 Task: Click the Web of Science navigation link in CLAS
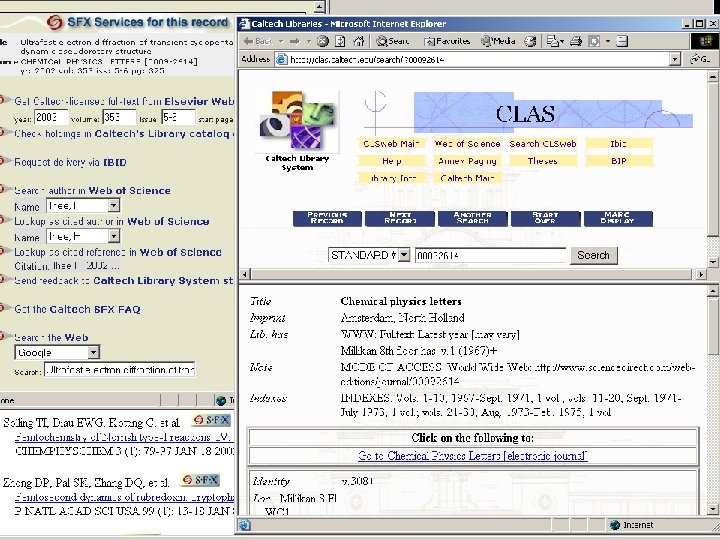pos(467,144)
